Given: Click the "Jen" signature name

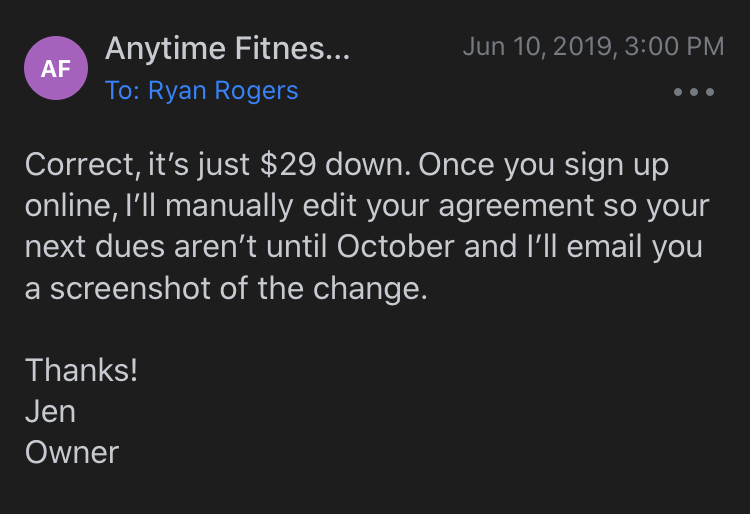Looking at the screenshot, I should (x=50, y=411).
